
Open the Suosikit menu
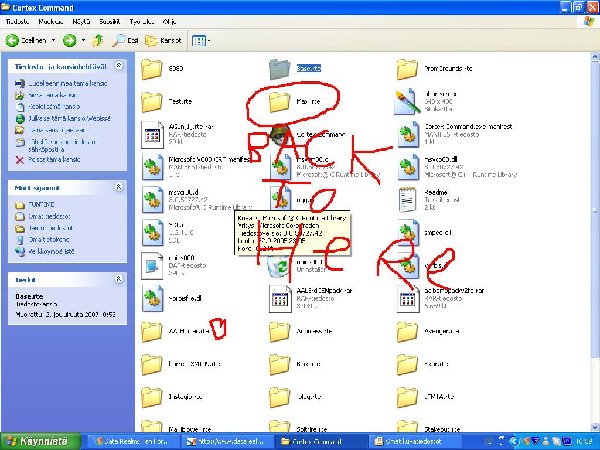pos(110,22)
